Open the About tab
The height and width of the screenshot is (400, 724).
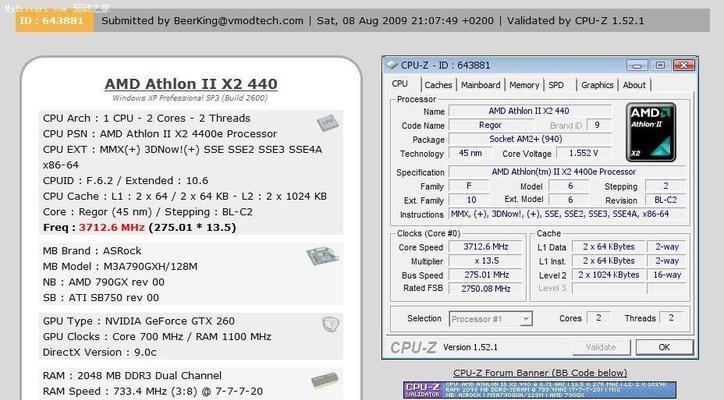[x=634, y=85]
